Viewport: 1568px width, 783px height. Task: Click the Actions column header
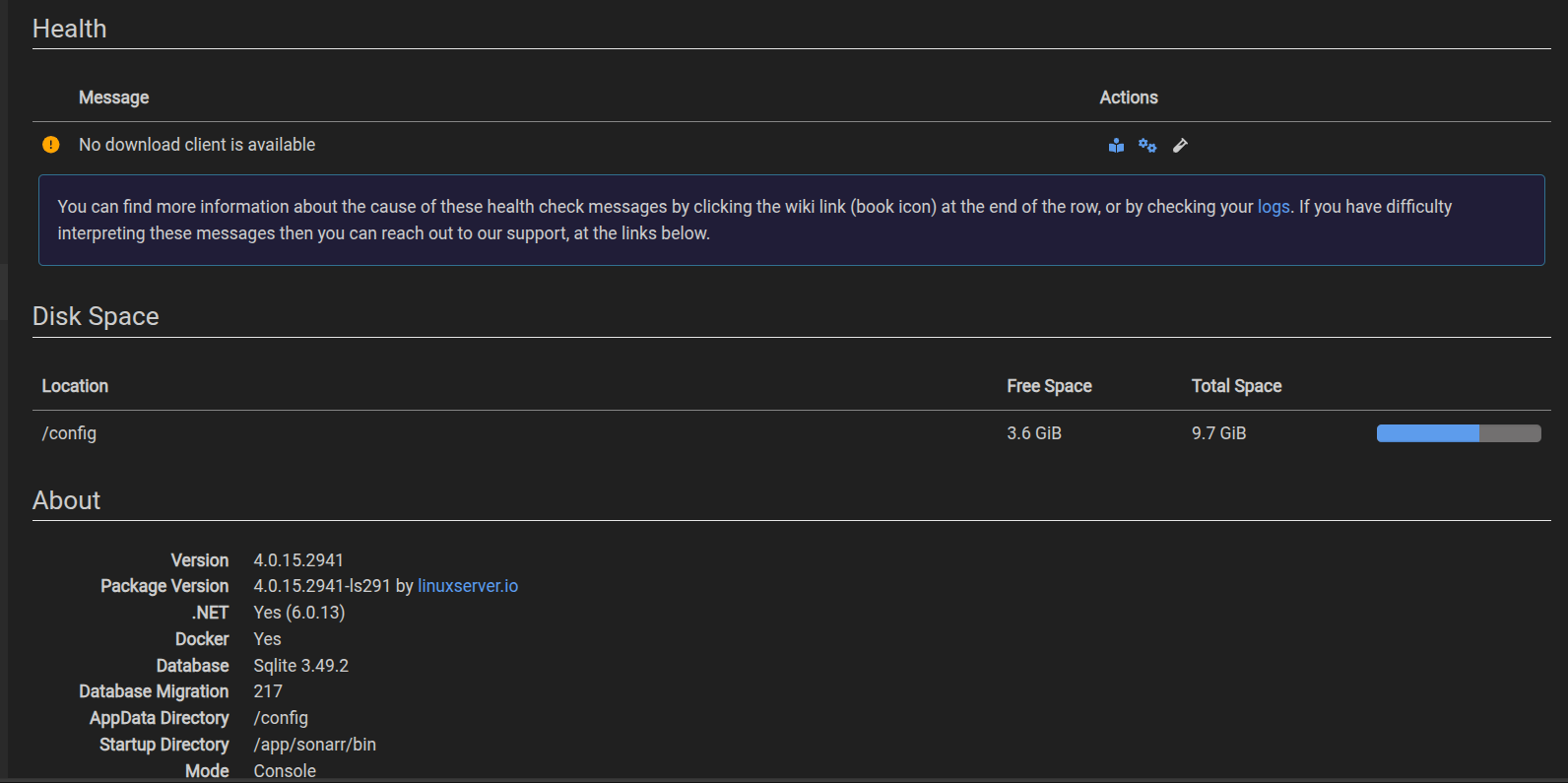click(1129, 98)
